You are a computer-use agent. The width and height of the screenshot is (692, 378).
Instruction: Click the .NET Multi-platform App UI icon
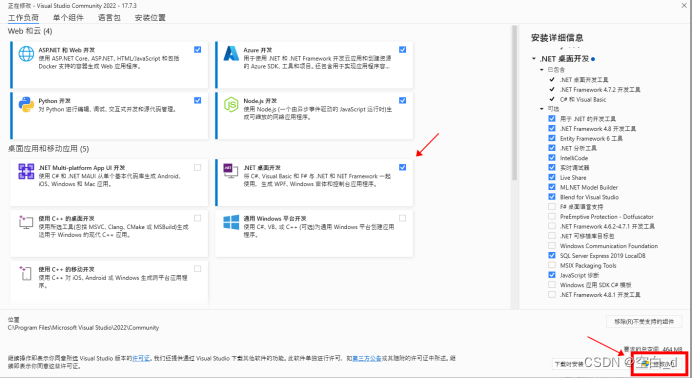click(x=26, y=171)
